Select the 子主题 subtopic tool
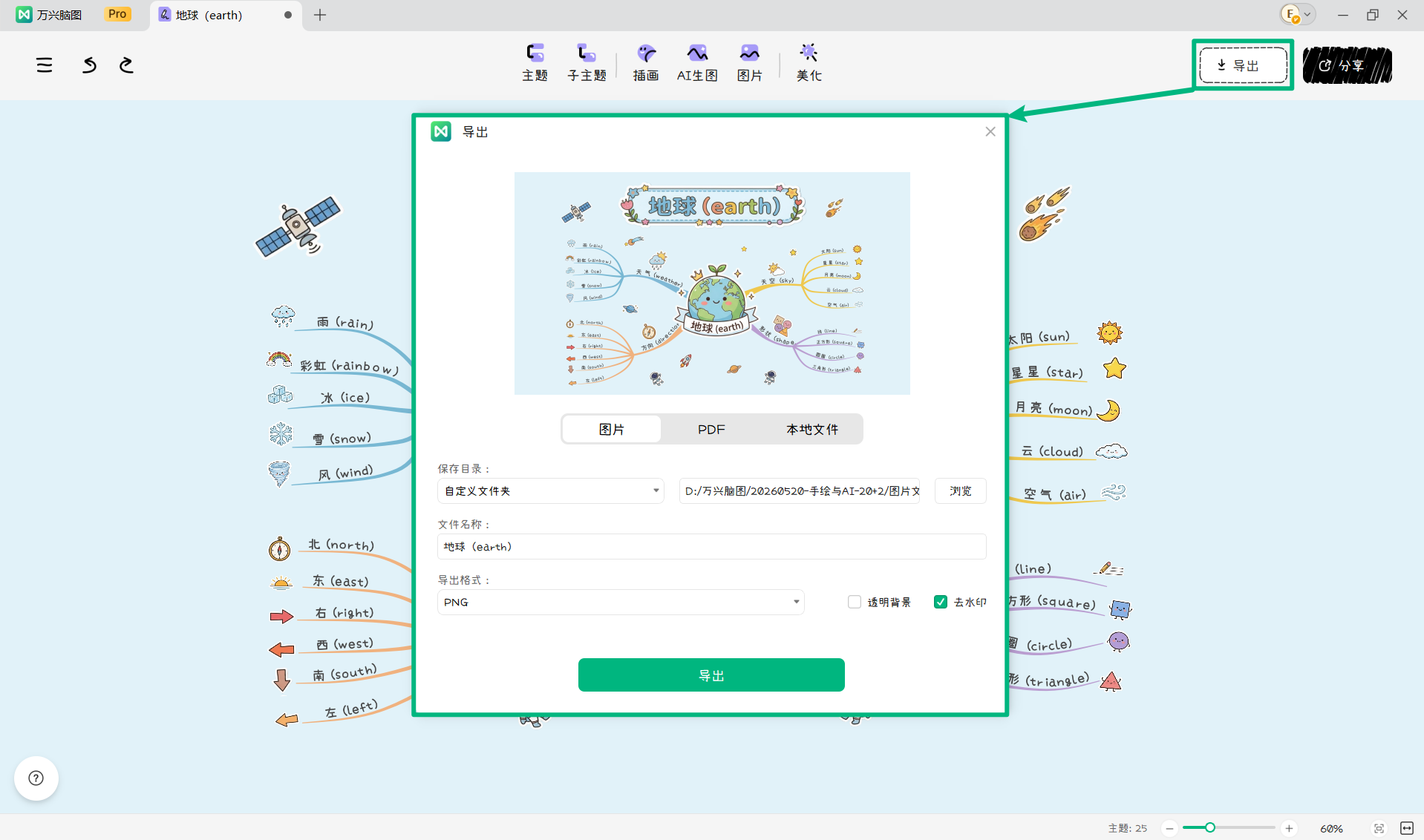 point(587,62)
